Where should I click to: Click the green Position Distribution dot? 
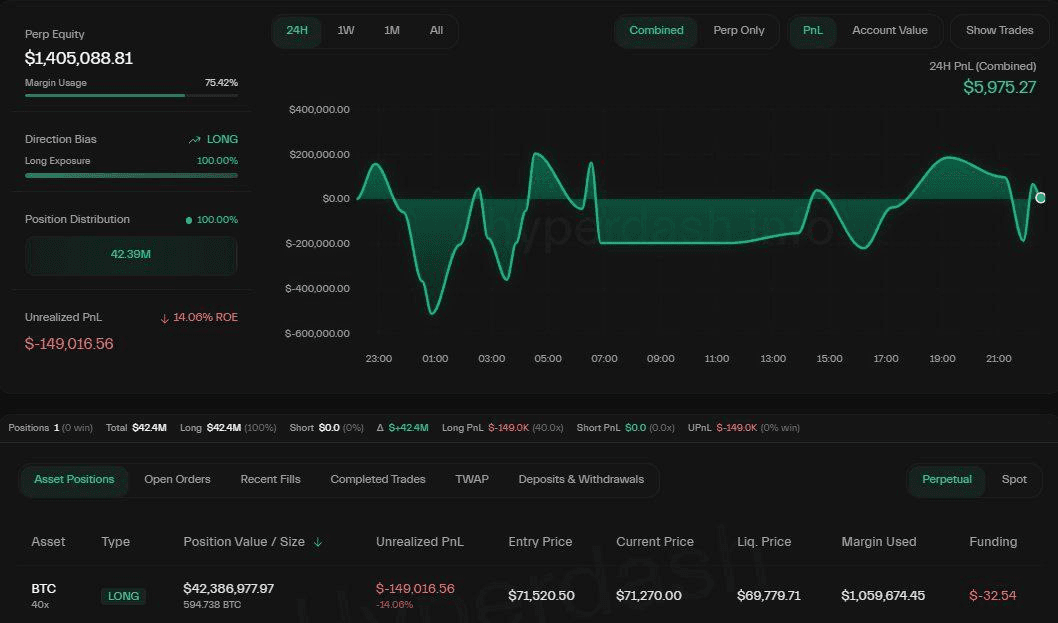tap(189, 220)
